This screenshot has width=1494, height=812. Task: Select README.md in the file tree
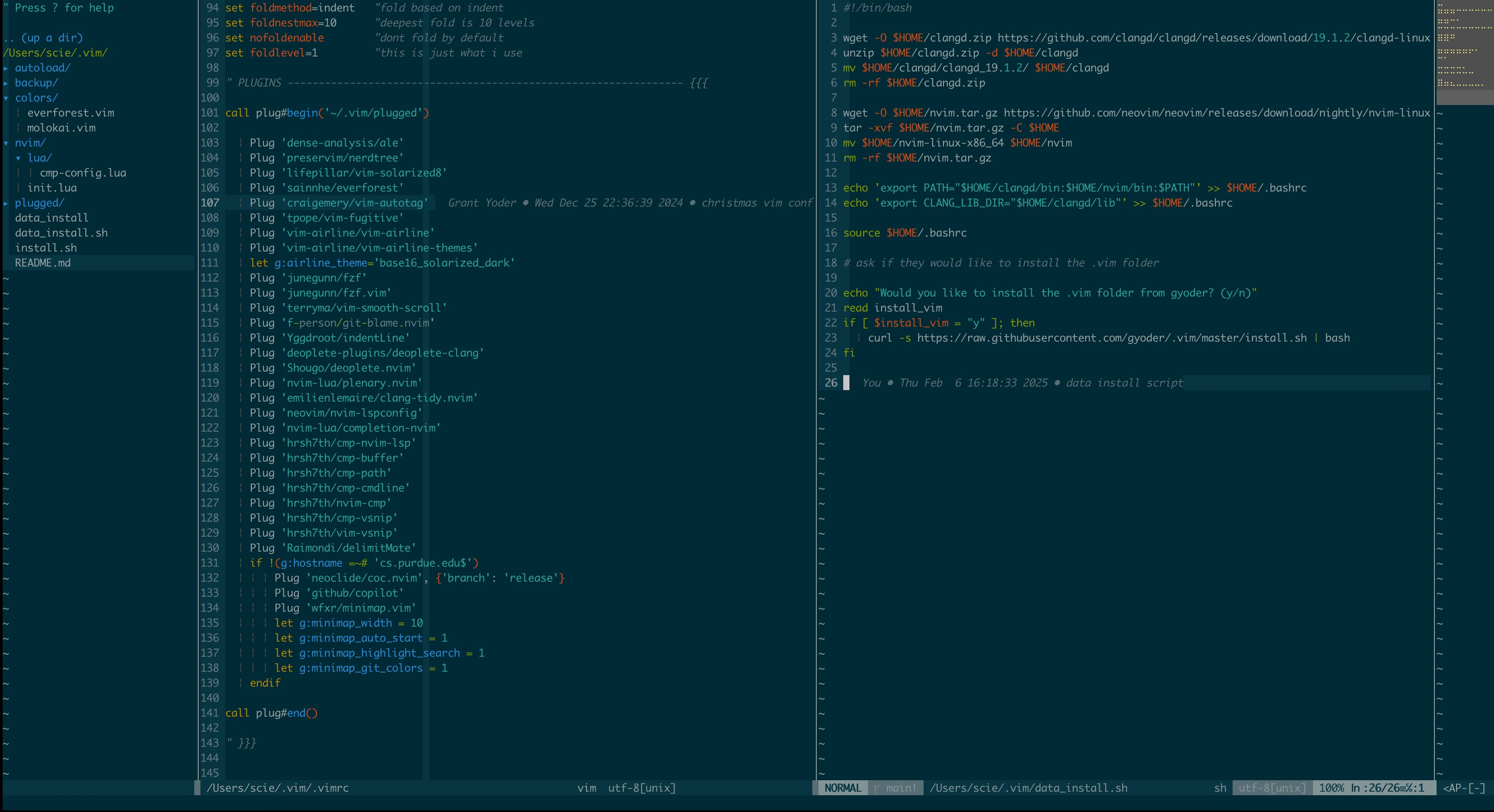pos(42,263)
